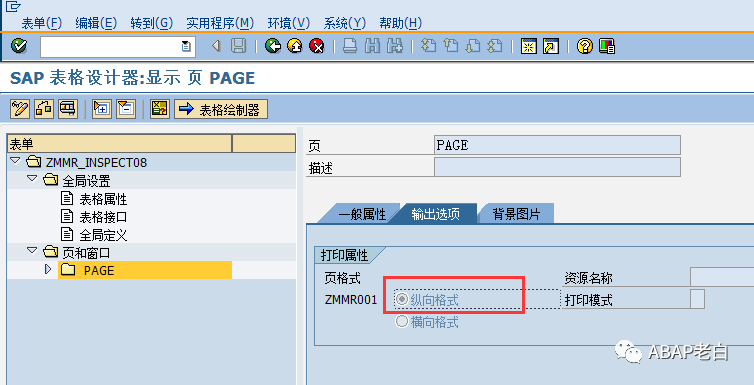The height and width of the screenshot is (385, 754).
Task: Expand the PAGE folder node
Action: 47,269
